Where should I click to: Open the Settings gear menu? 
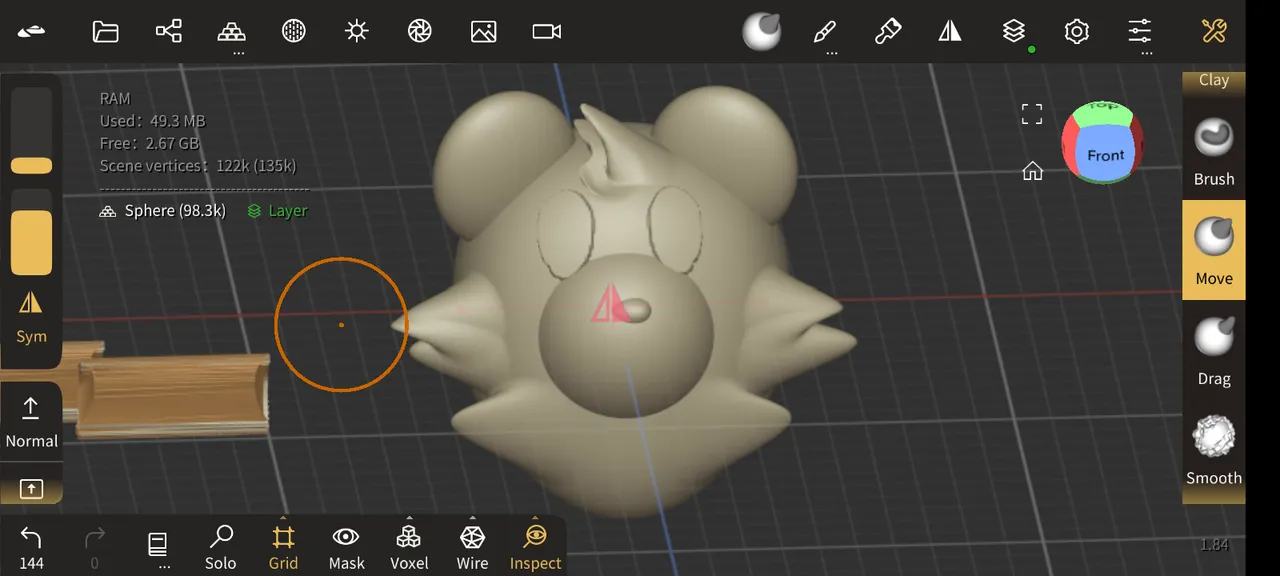[1077, 31]
